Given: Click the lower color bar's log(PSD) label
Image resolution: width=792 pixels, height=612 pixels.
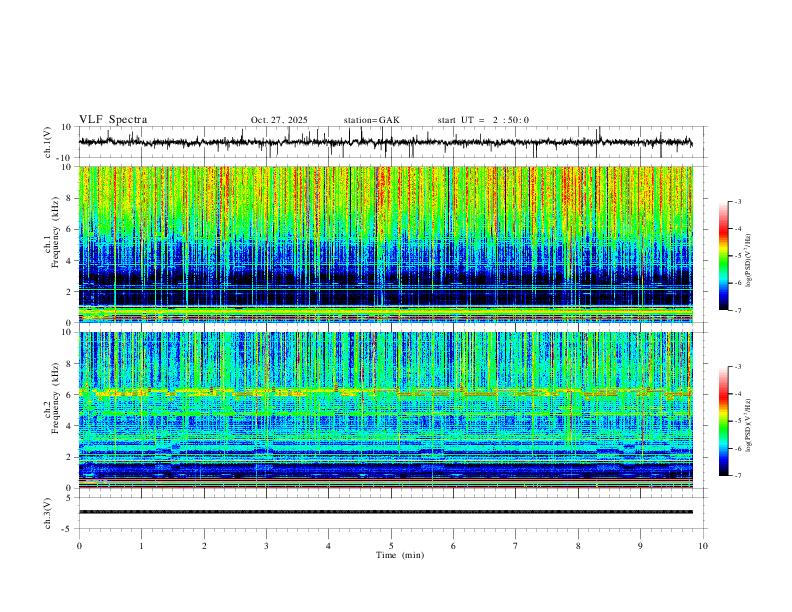Looking at the screenshot, I should click(x=749, y=425).
